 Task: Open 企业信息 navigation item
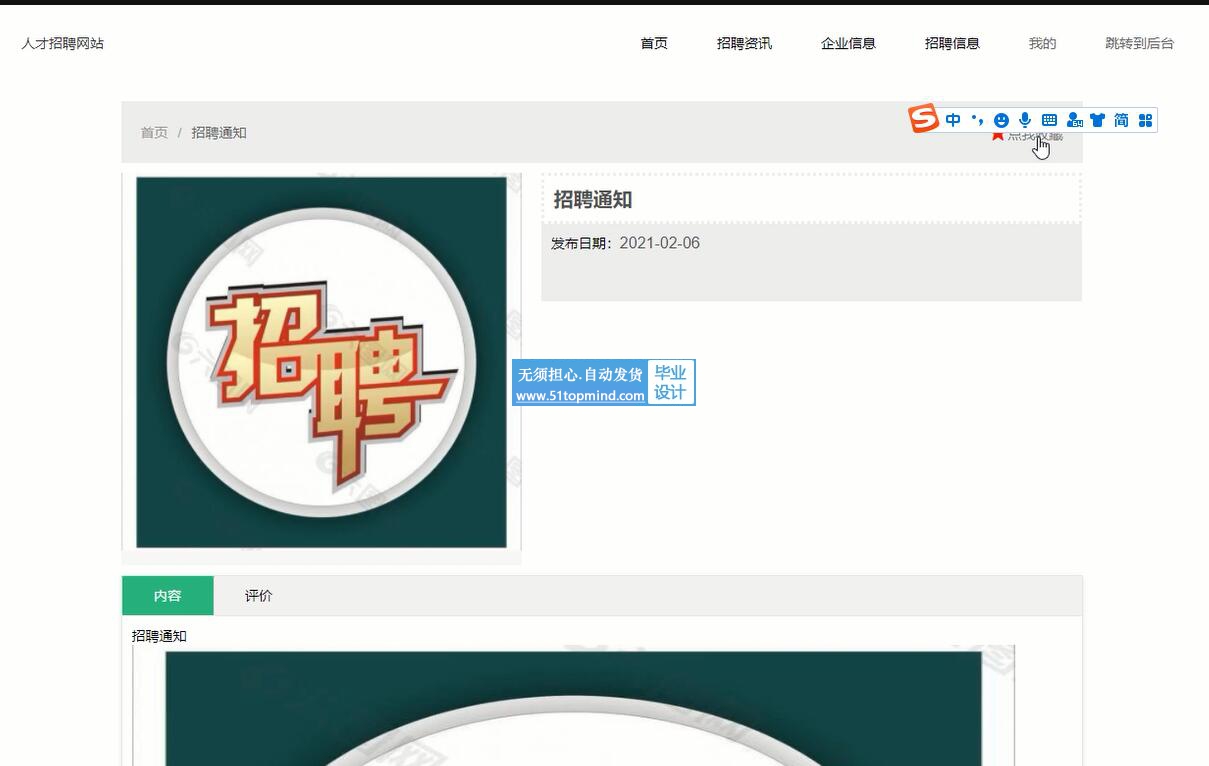848,43
